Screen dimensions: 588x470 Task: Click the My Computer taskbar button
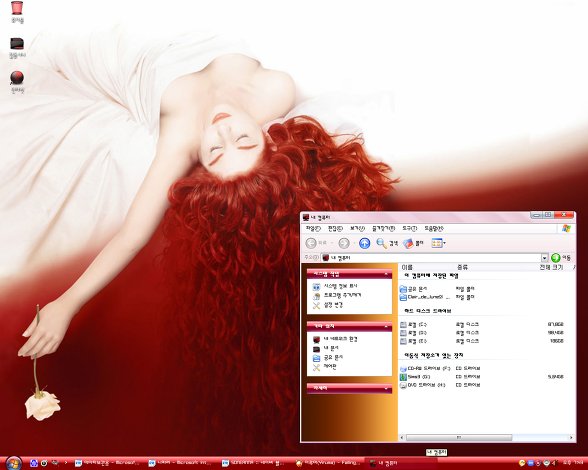[401, 463]
